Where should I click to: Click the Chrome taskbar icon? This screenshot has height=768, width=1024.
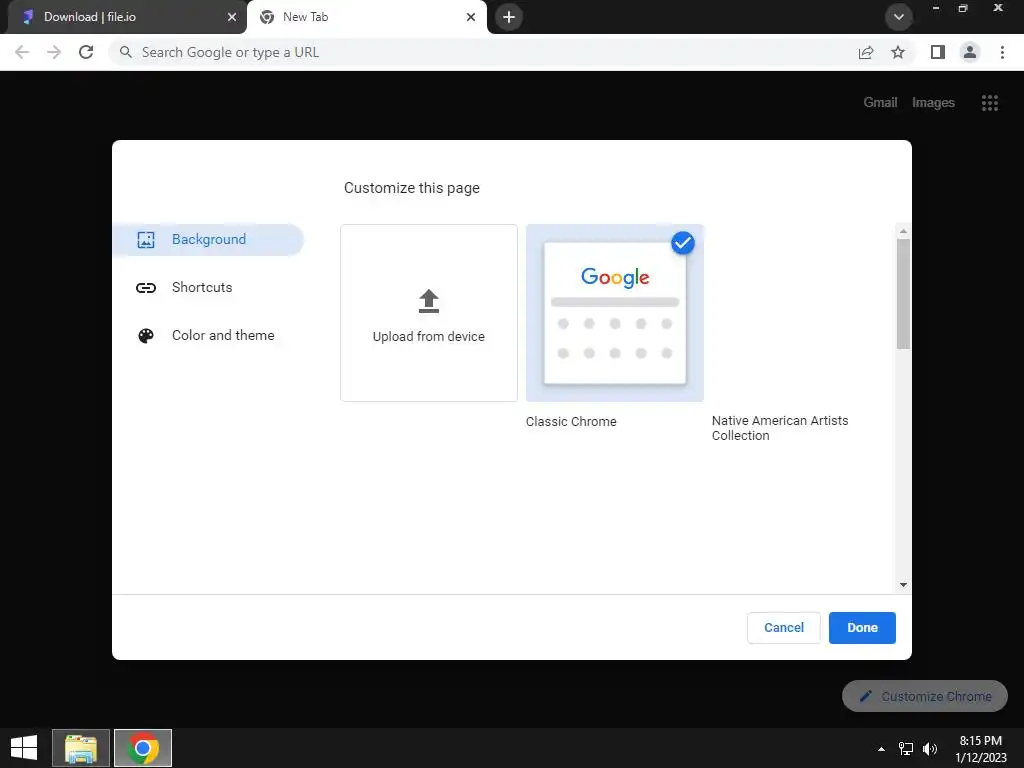click(x=143, y=748)
